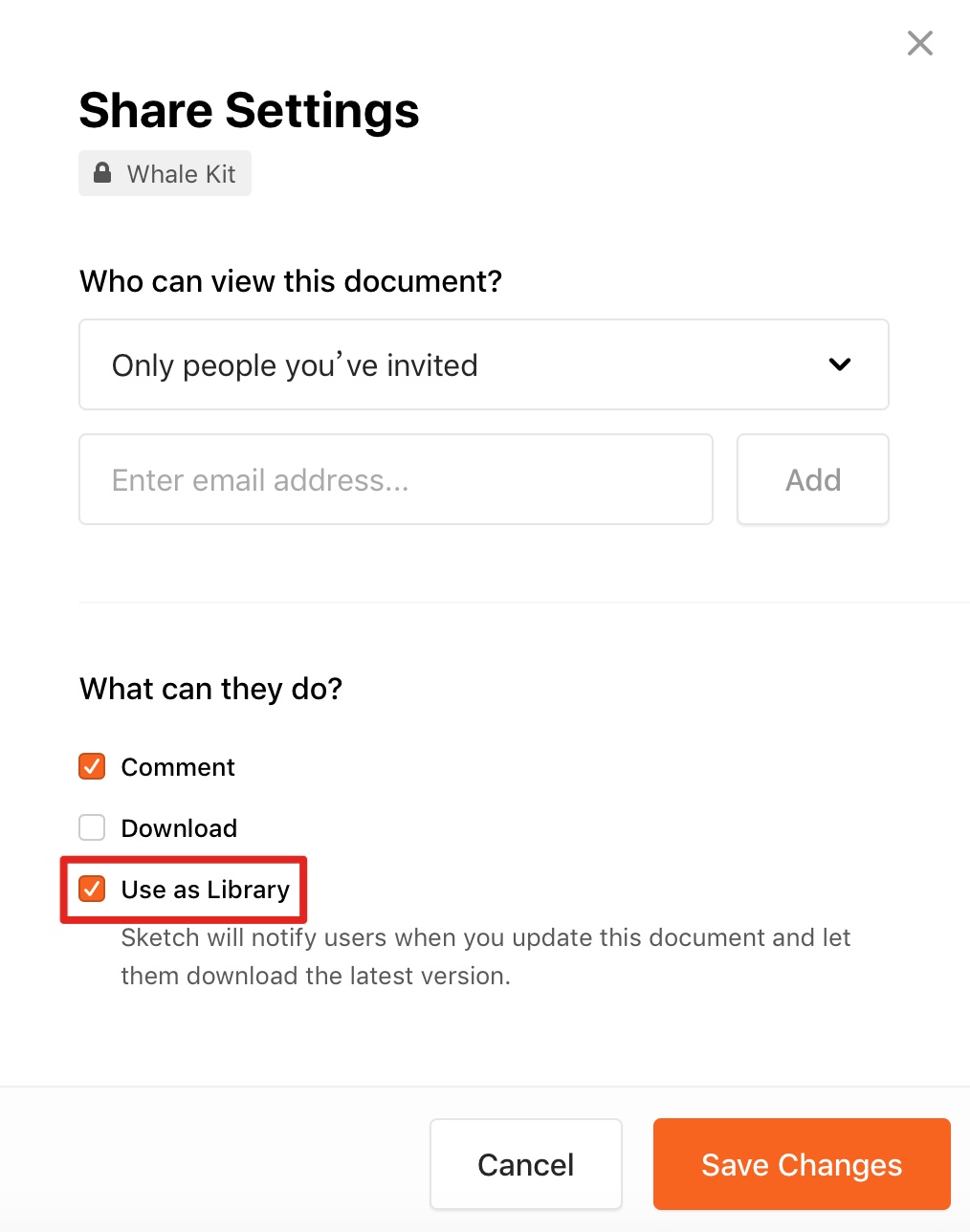Viewport: 970px width, 1232px height.
Task: Click the Share Settings heading
Action: (249, 110)
